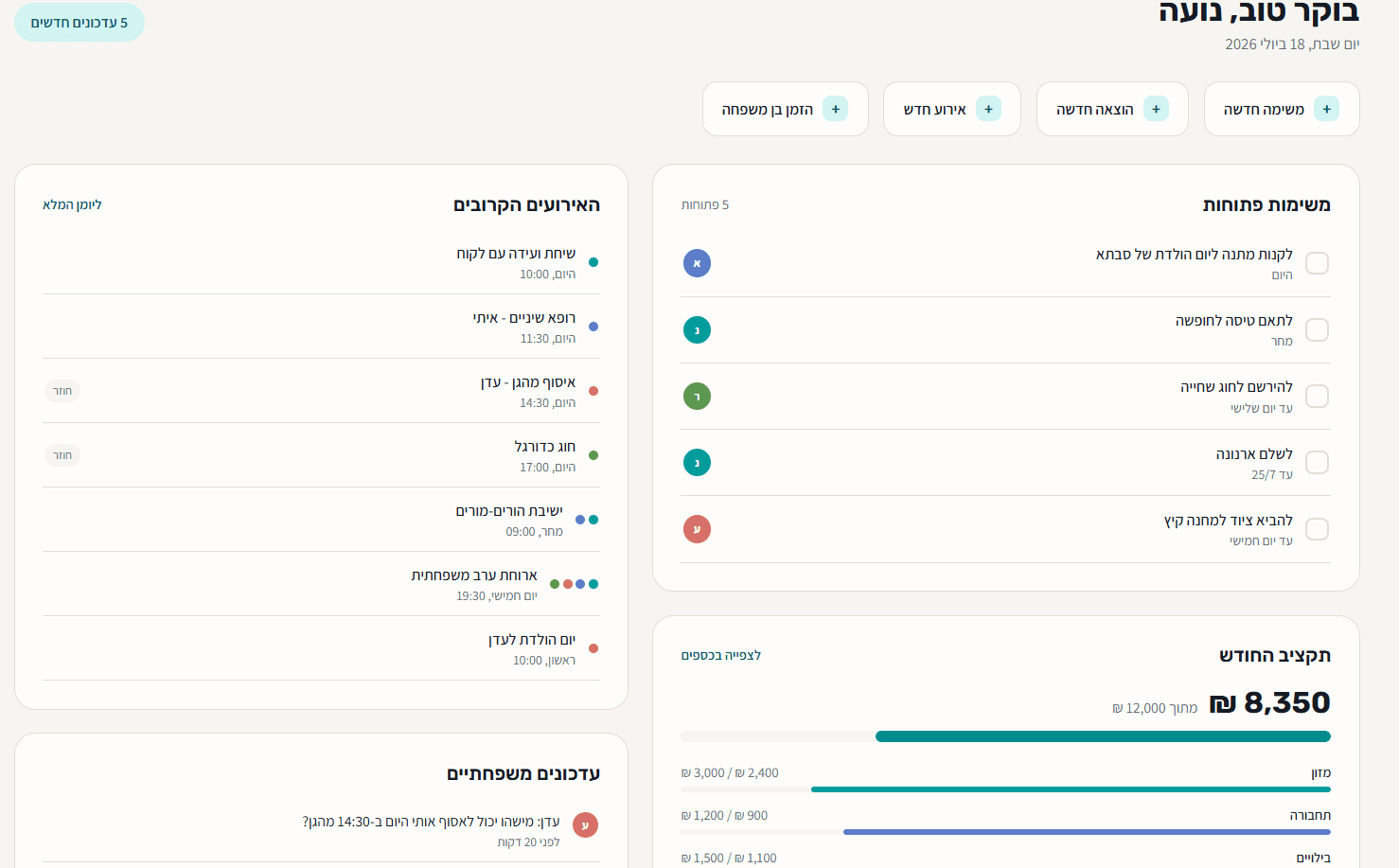Open the ע avatar beside עדן's update
Screen dimensions: 1399x868
pyautogui.click(x=585, y=825)
